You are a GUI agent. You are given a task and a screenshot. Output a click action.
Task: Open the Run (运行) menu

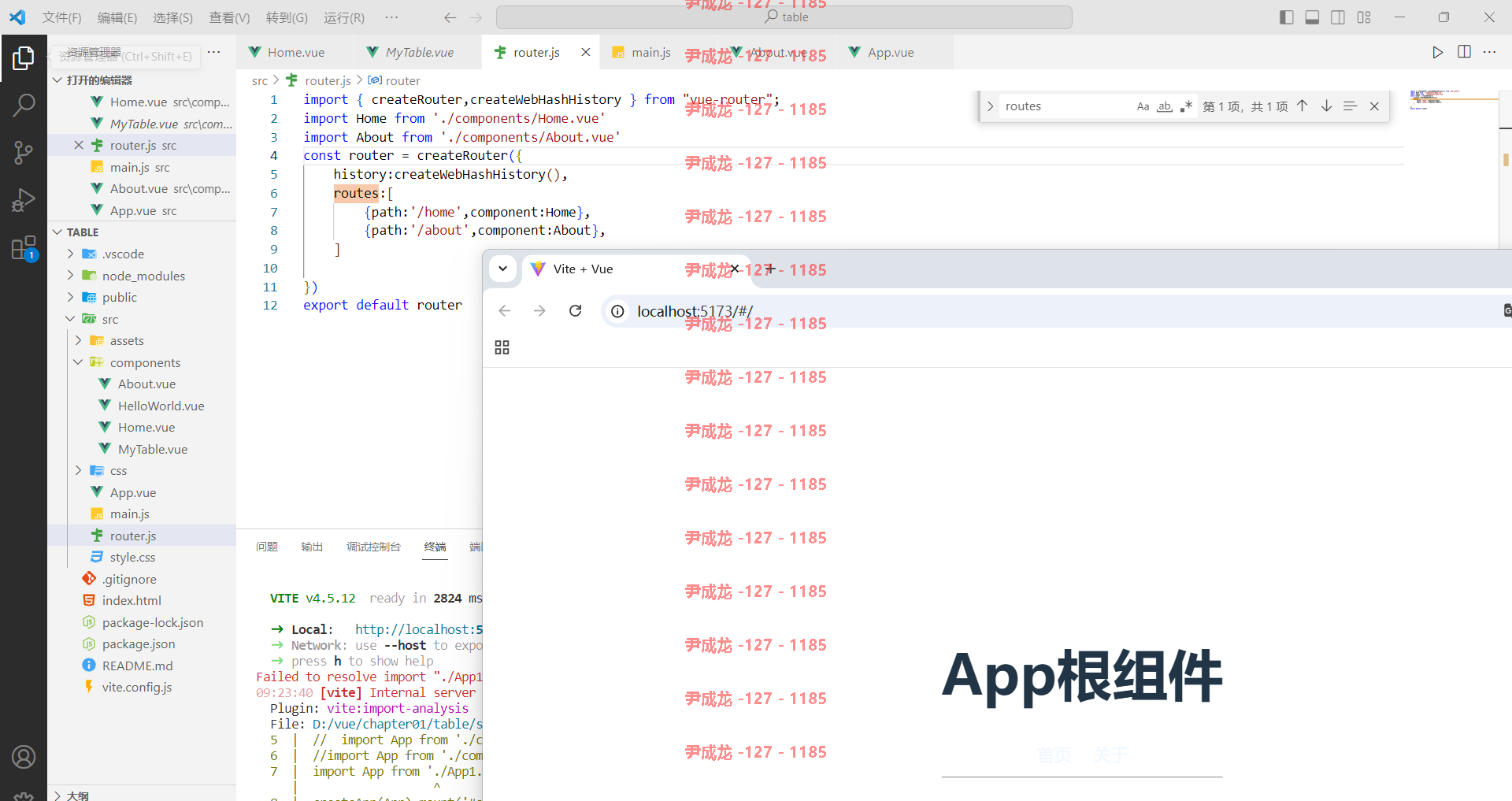(344, 17)
